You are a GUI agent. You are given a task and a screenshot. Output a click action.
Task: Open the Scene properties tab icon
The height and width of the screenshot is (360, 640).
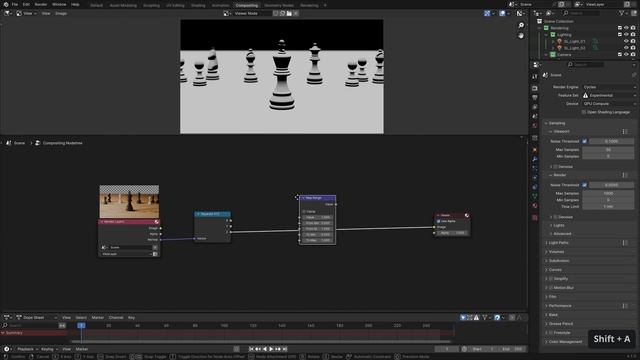pyautogui.click(x=535, y=116)
